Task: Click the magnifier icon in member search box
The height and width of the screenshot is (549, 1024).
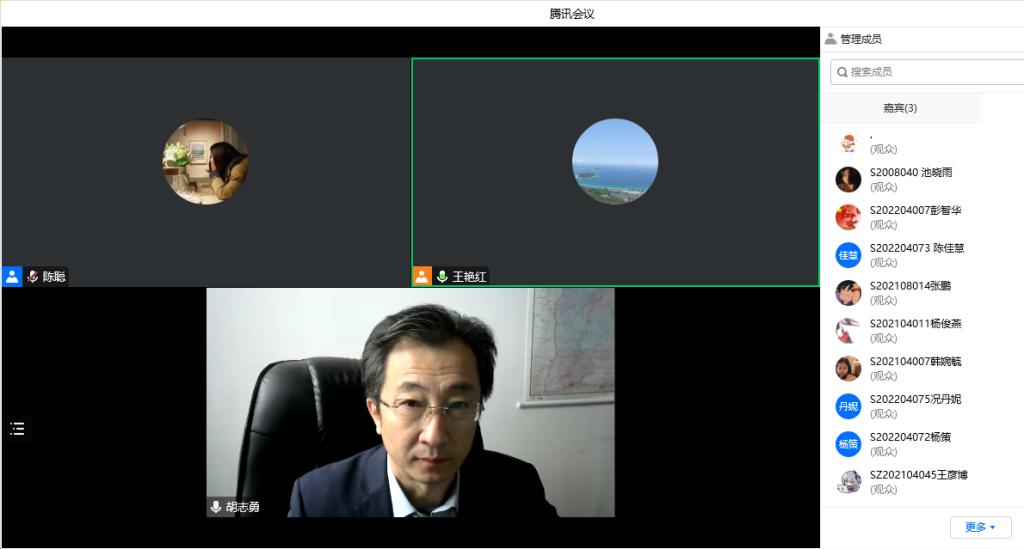Action: (842, 72)
